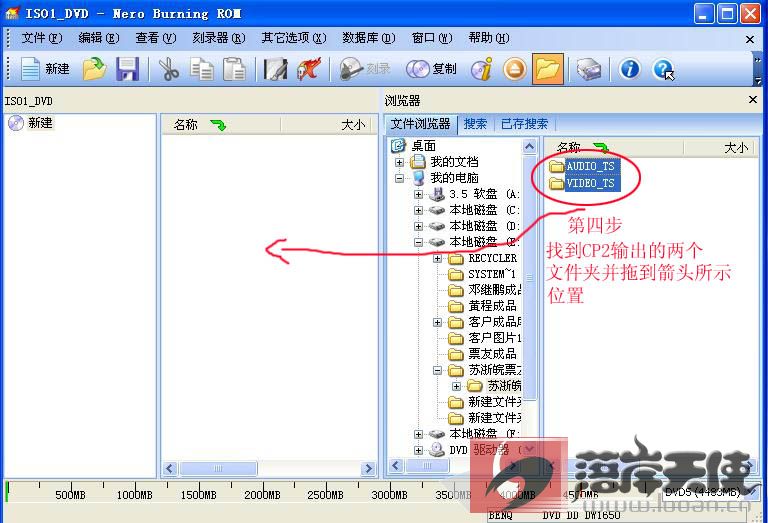The width and height of the screenshot is (768, 523).
Task: Select the 票友成品 folder
Action: [x=482, y=354]
